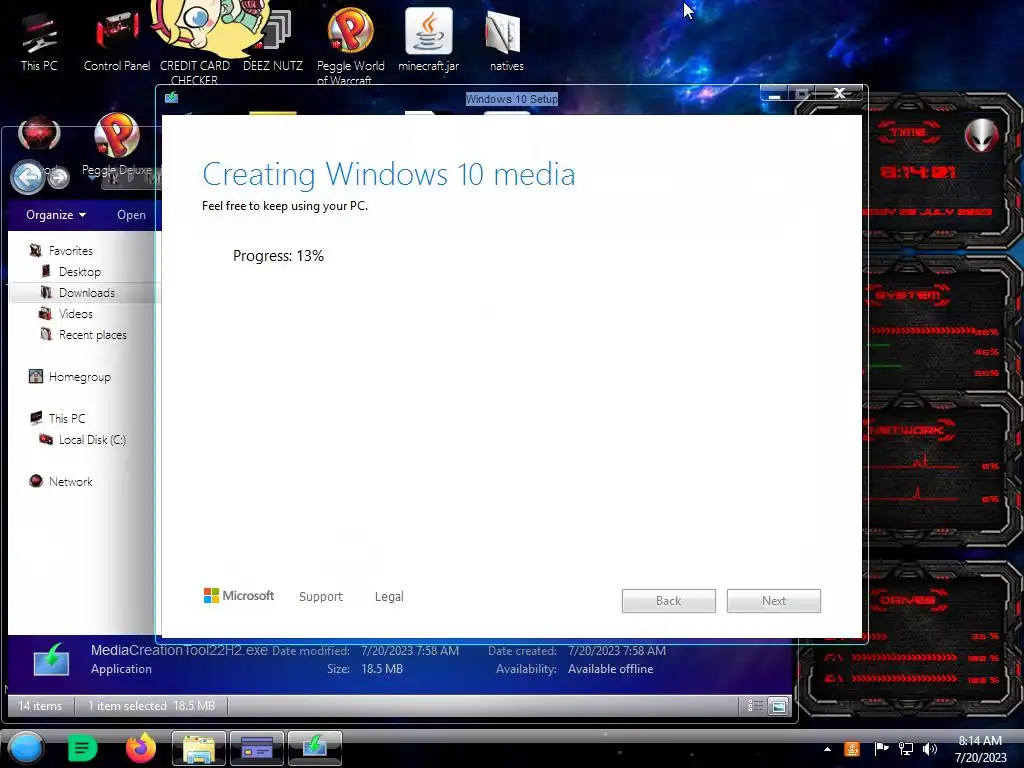The height and width of the screenshot is (768, 1024).
Task: Show hidden tray icons arrow
Action: tap(827, 749)
